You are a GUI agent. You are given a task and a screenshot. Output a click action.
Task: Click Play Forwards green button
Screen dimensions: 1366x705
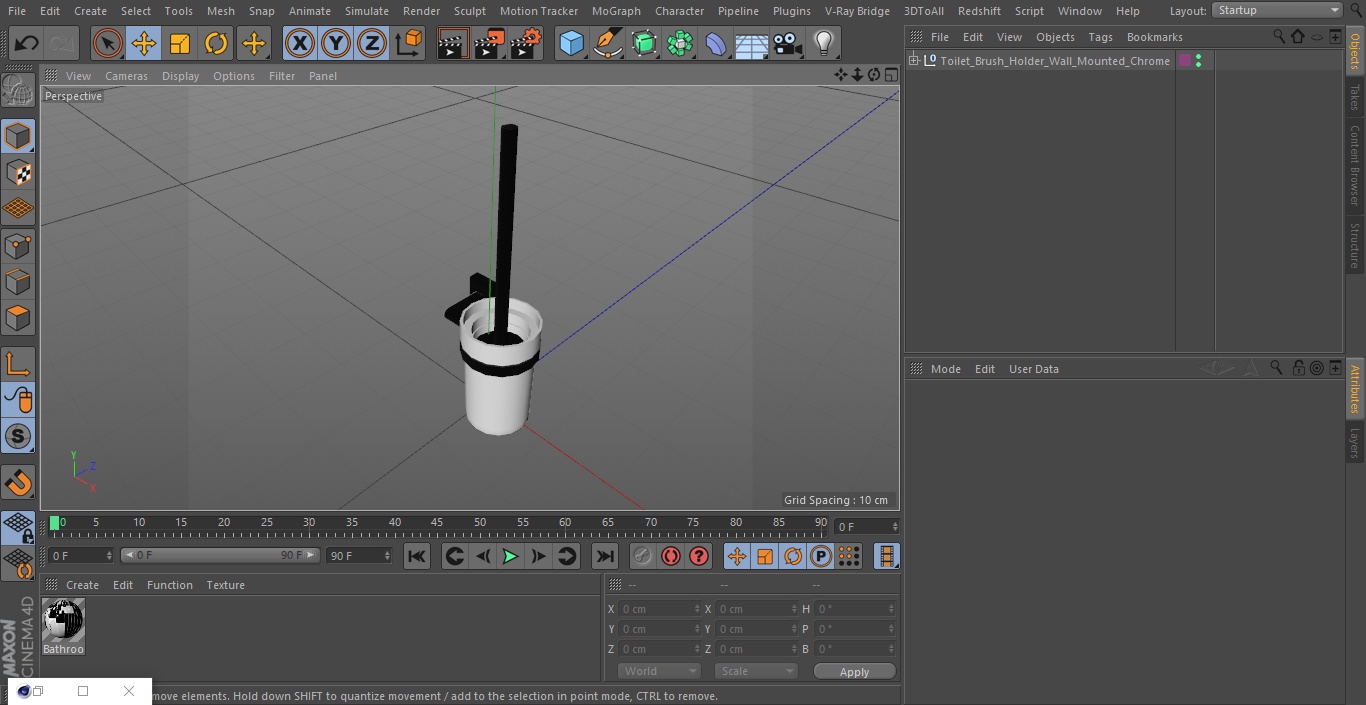point(510,556)
